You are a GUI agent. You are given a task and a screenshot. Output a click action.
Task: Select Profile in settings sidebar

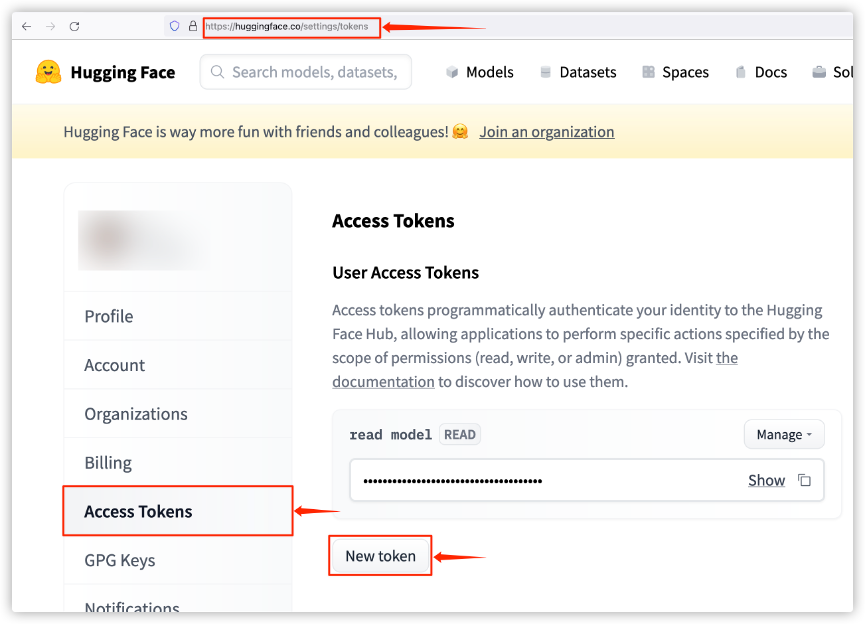point(109,316)
